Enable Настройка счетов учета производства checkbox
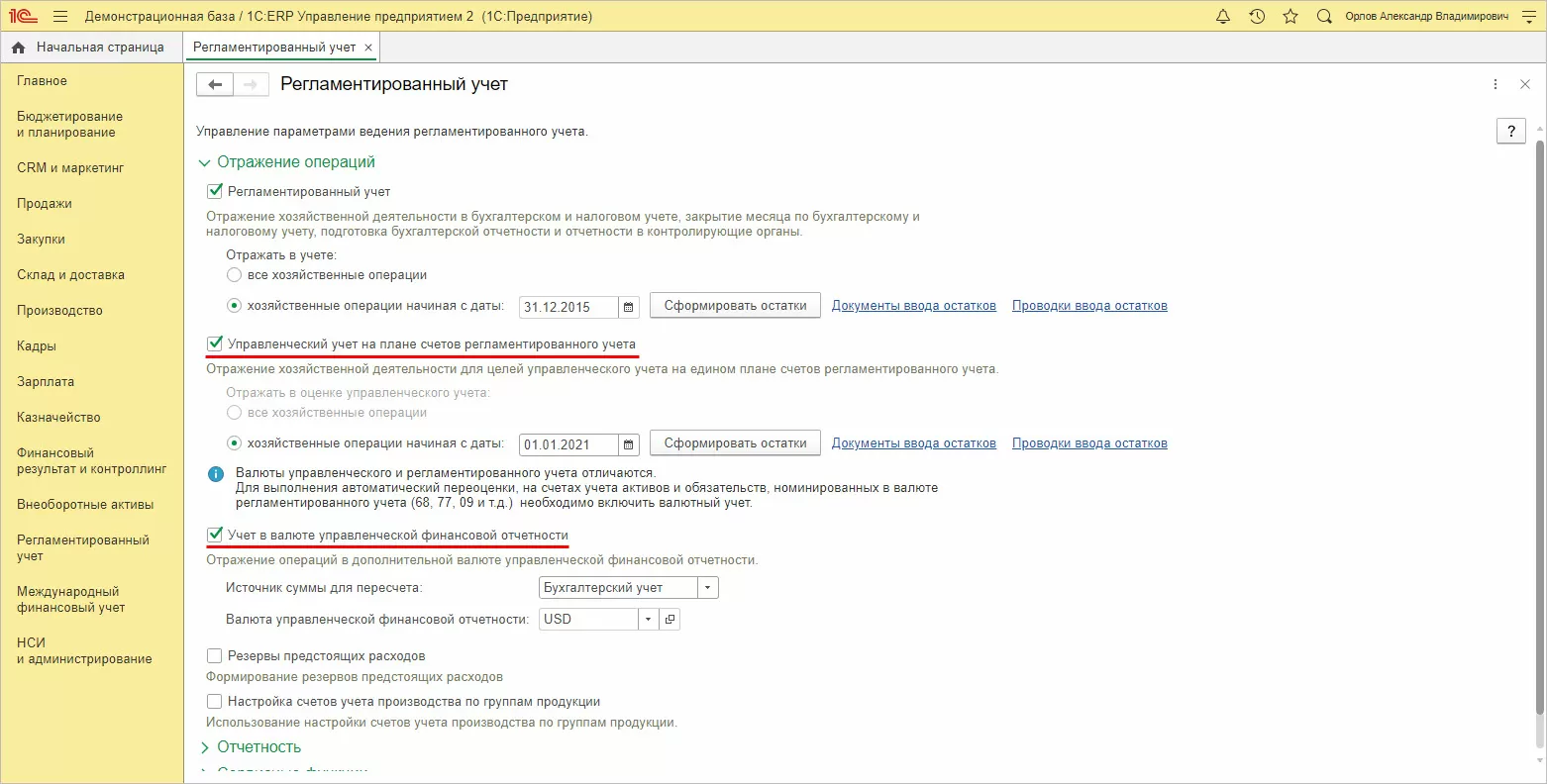Viewport: 1547px width, 784px height. [x=215, y=702]
